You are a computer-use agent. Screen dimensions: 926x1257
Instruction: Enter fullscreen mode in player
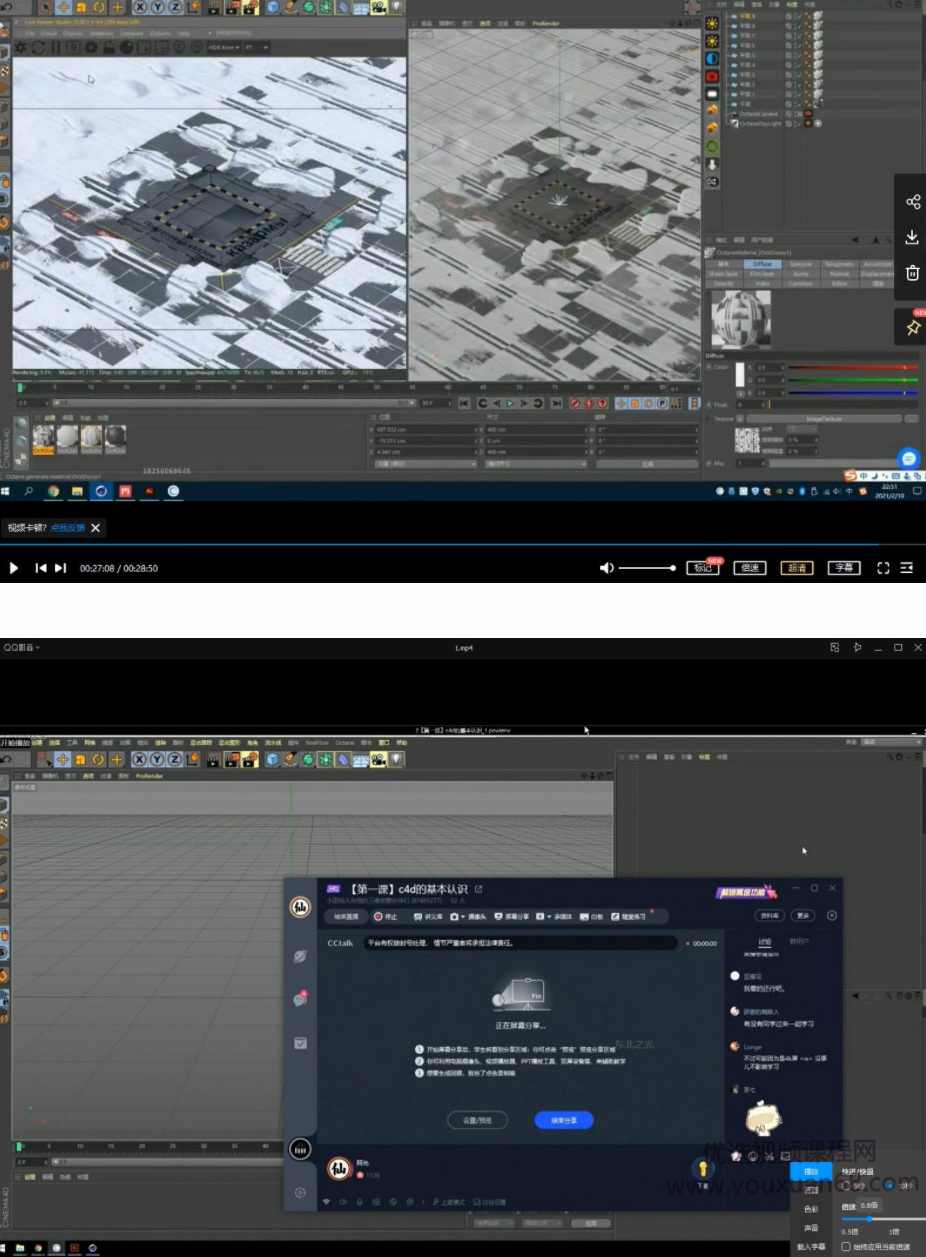tap(883, 568)
